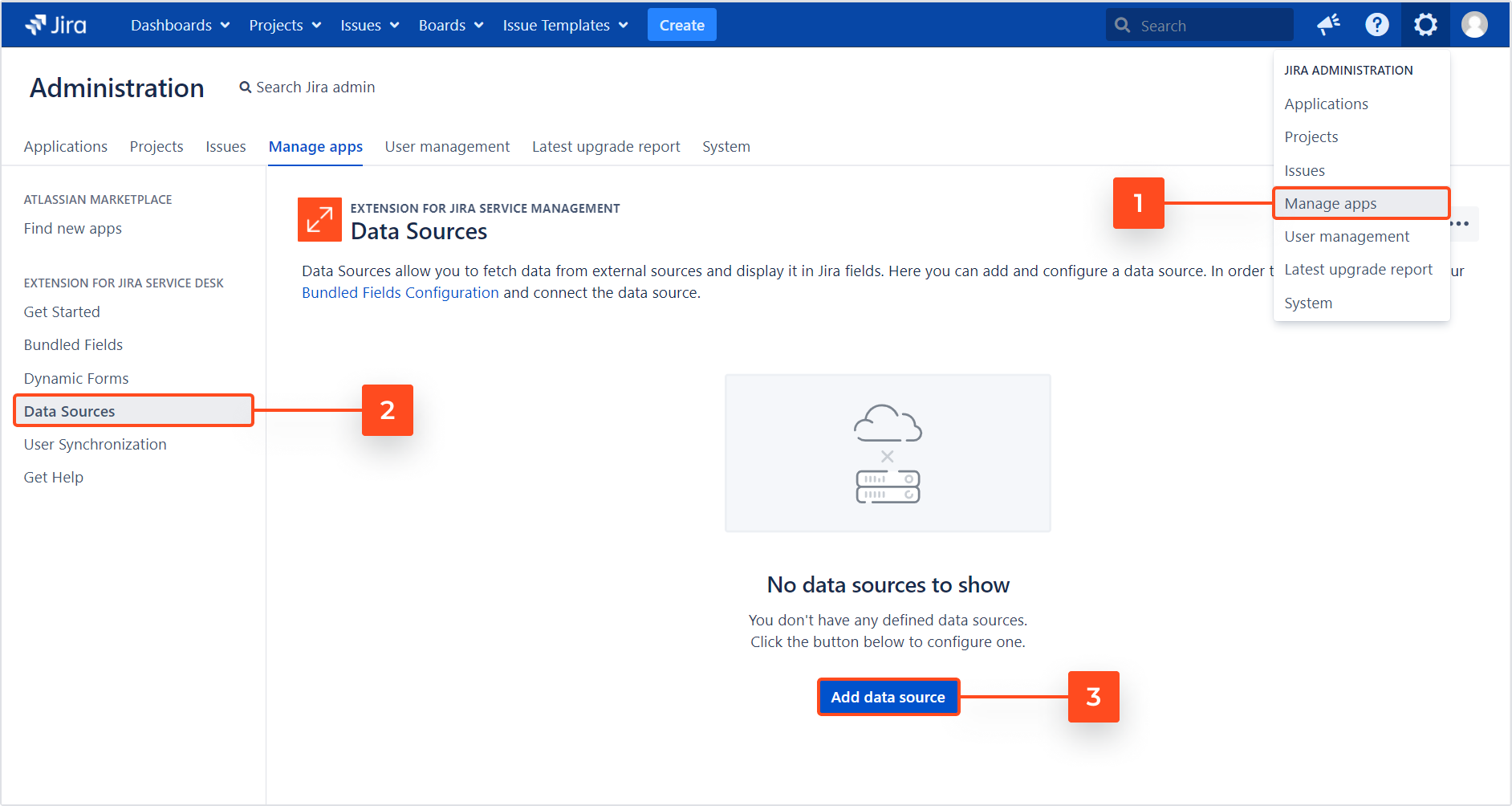Select the Manage apps tab

(x=315, y=147)
